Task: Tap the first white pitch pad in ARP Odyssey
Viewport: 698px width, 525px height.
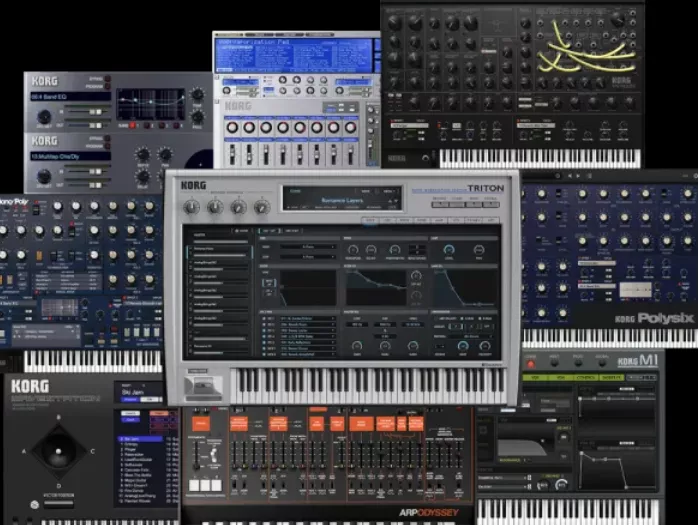Action: [195, 485]
